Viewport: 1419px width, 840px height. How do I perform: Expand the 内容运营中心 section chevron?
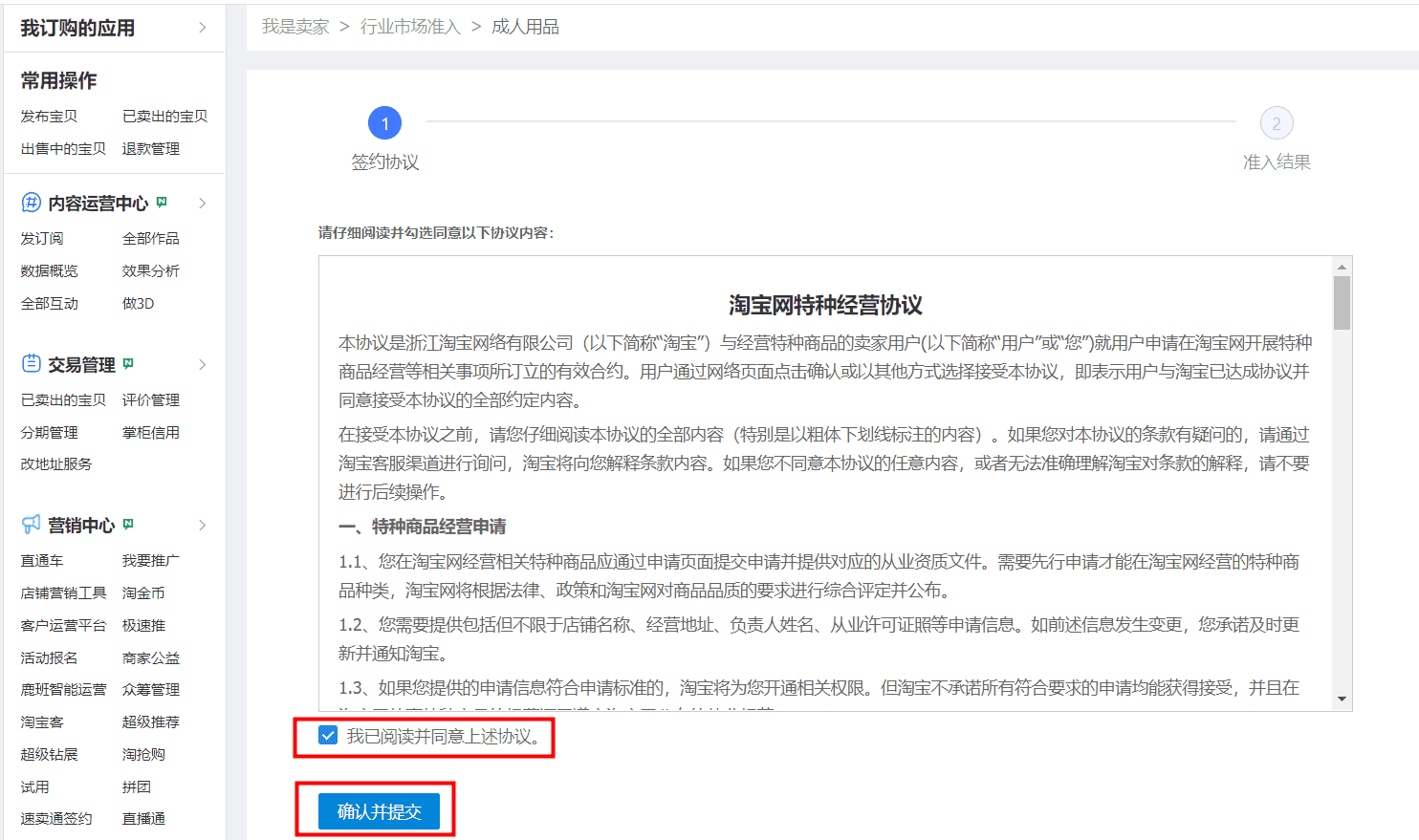click(202, 203)
